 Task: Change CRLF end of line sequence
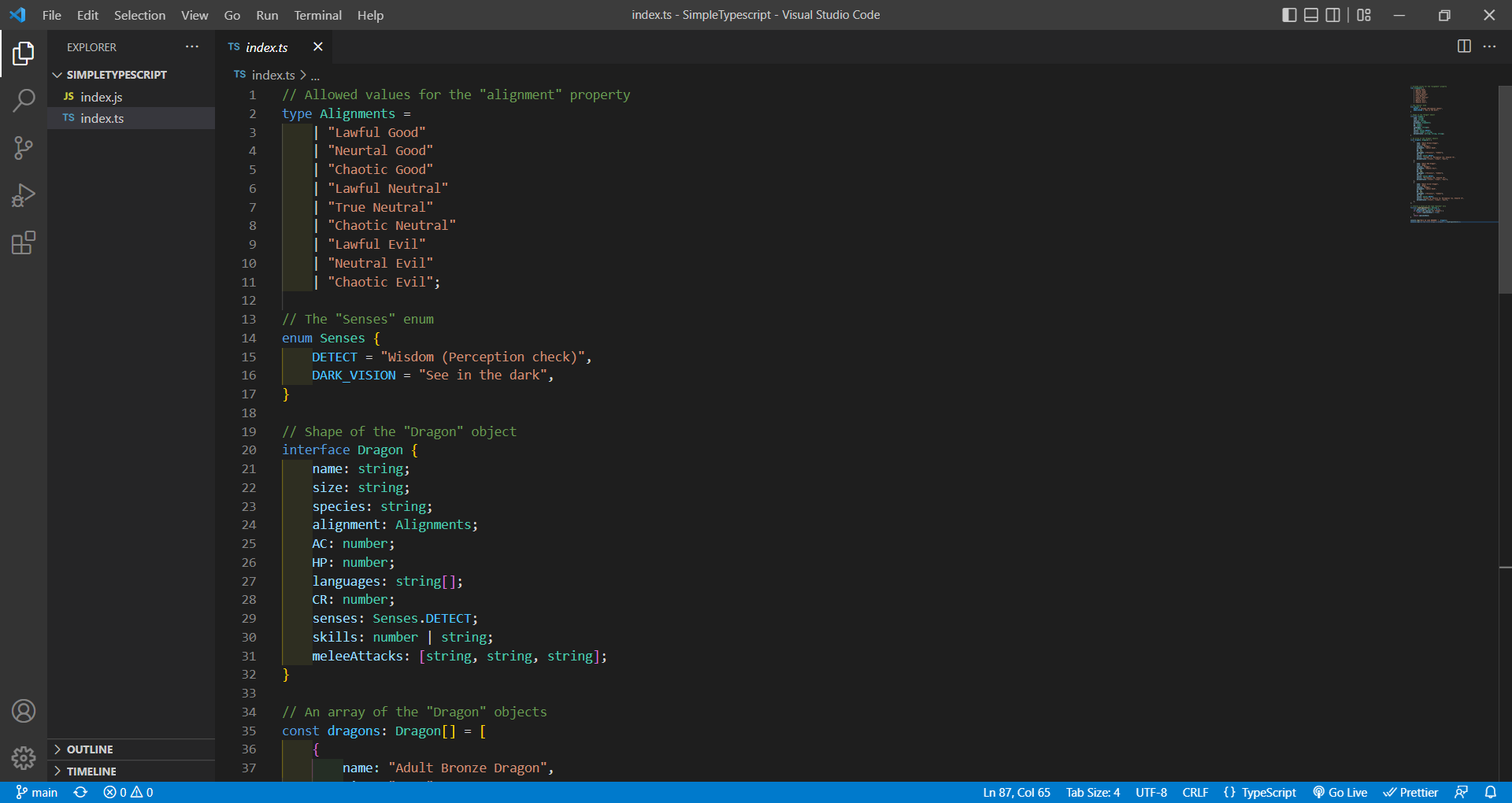1195,792
